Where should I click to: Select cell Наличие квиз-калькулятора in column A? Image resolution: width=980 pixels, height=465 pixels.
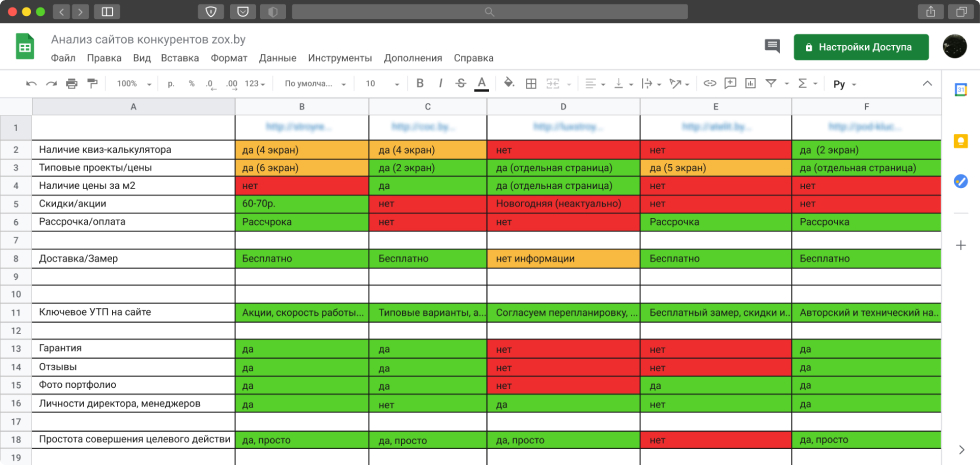tap(133, 150)
